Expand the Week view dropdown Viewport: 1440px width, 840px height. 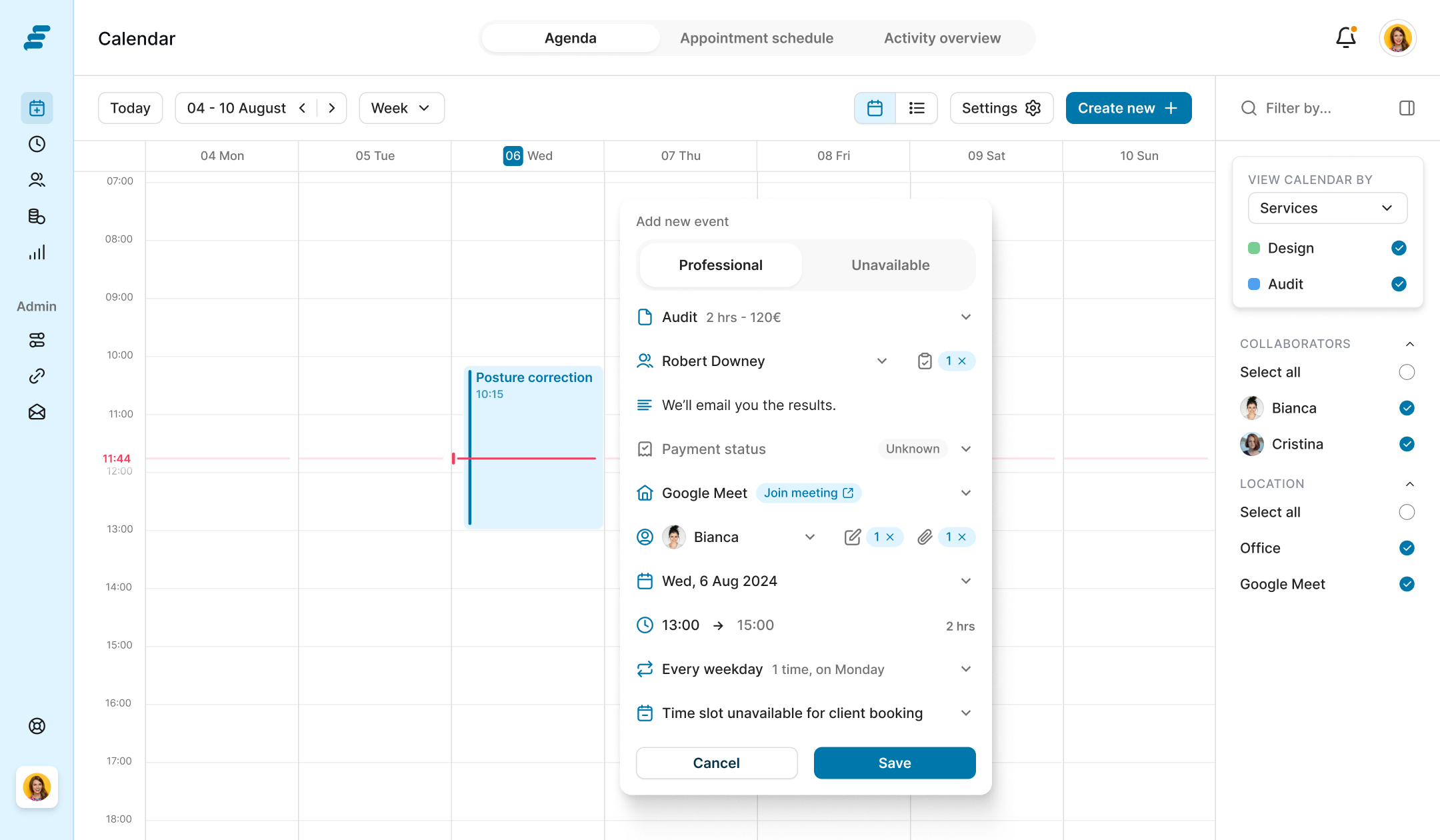pos(401,108)
